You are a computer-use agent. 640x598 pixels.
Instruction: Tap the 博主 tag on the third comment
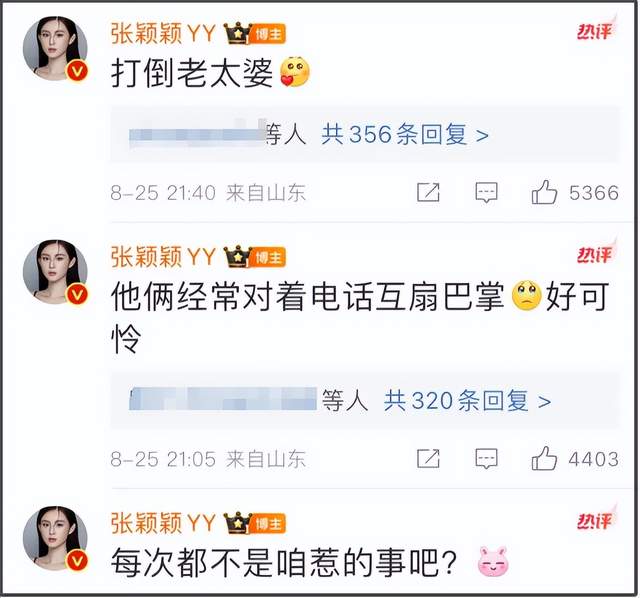[268, 524]
